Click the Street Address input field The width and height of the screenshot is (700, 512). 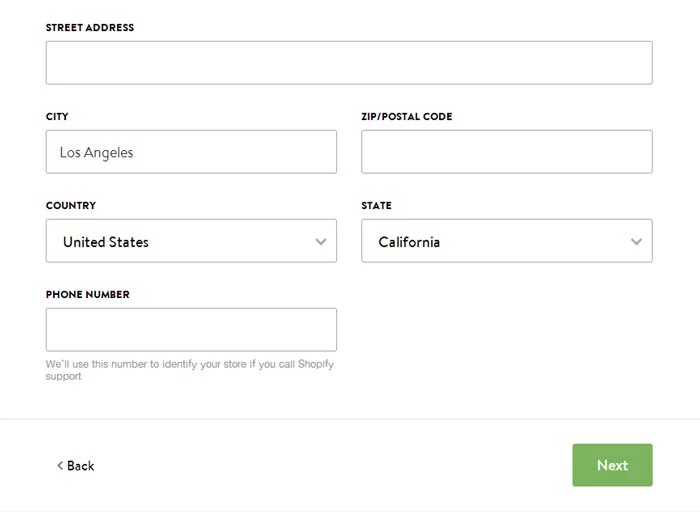click(x=348, y=63)
